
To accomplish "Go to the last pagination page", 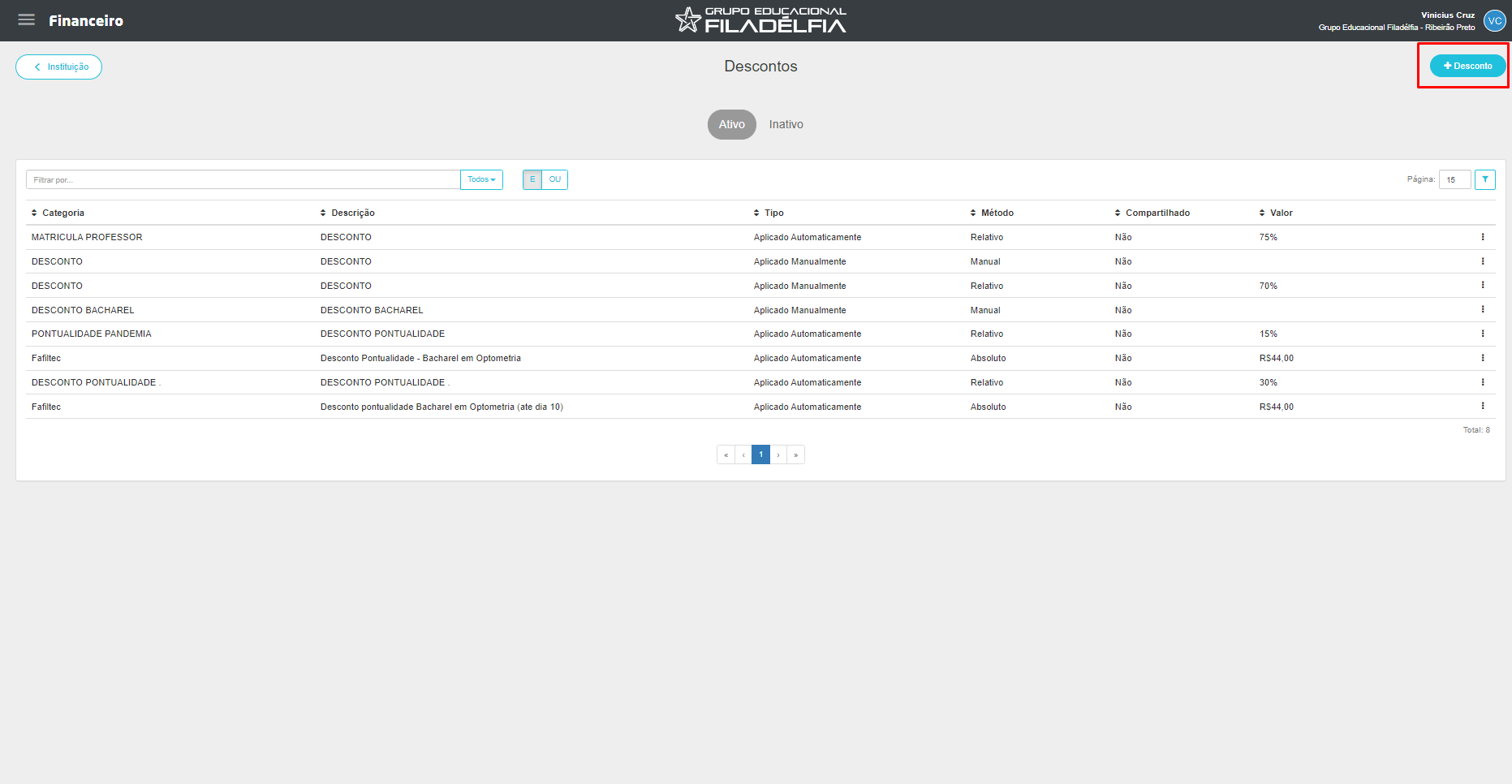I will (795, 454).
